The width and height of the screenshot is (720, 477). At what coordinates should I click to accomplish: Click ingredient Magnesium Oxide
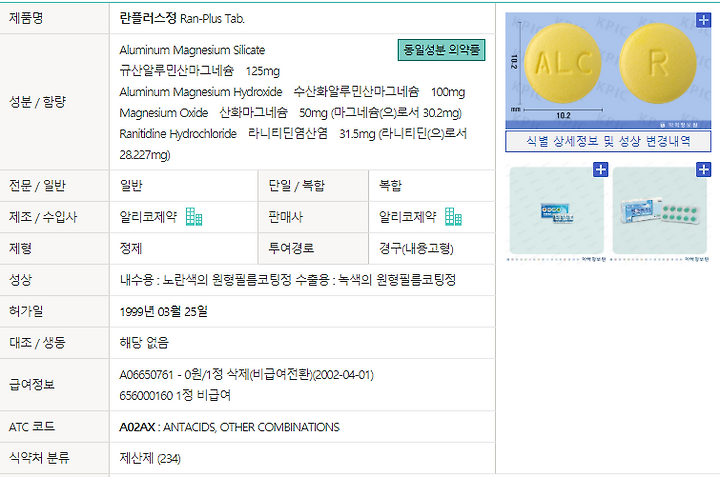[163, 112]
